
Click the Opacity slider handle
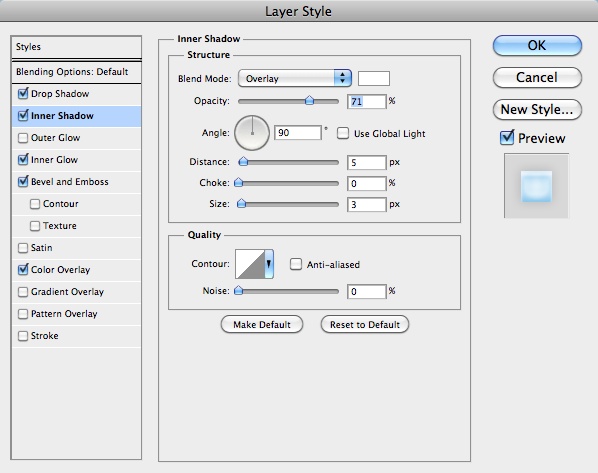309,101
